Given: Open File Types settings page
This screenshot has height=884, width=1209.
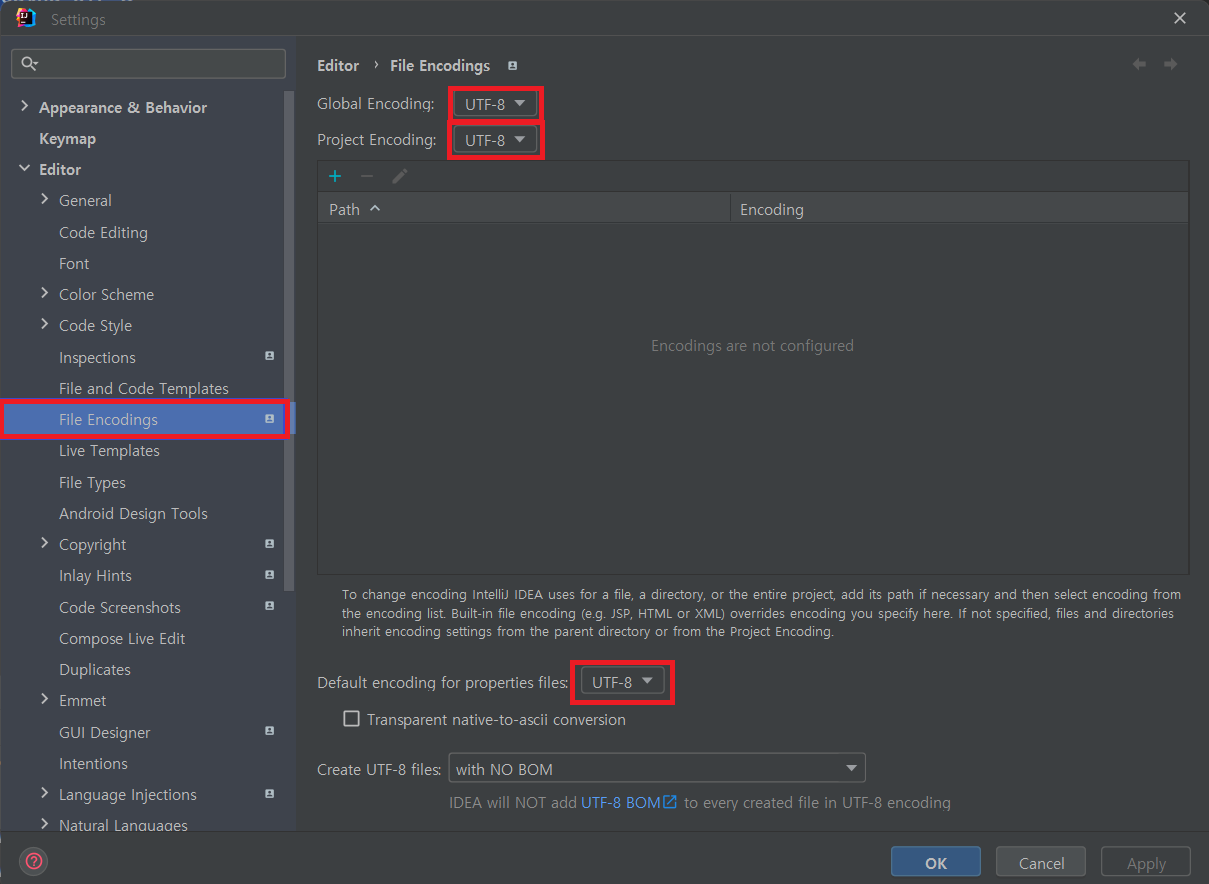Looking at the screenshot, I should click(92, 482).
